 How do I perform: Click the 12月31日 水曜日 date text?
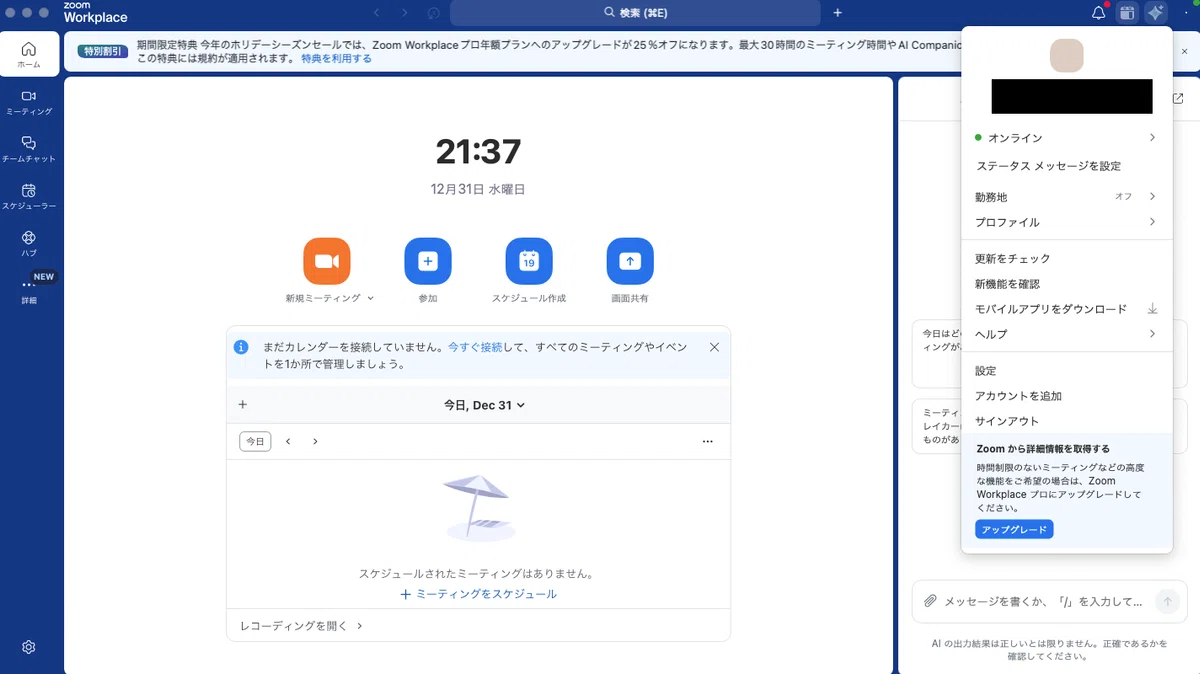point(478,189)
